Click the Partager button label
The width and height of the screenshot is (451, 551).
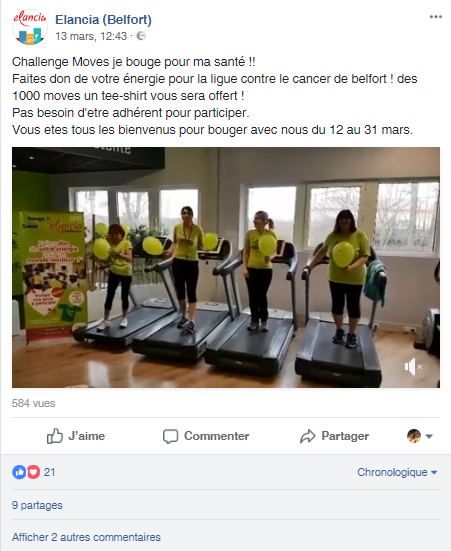(x=345, y=436)
